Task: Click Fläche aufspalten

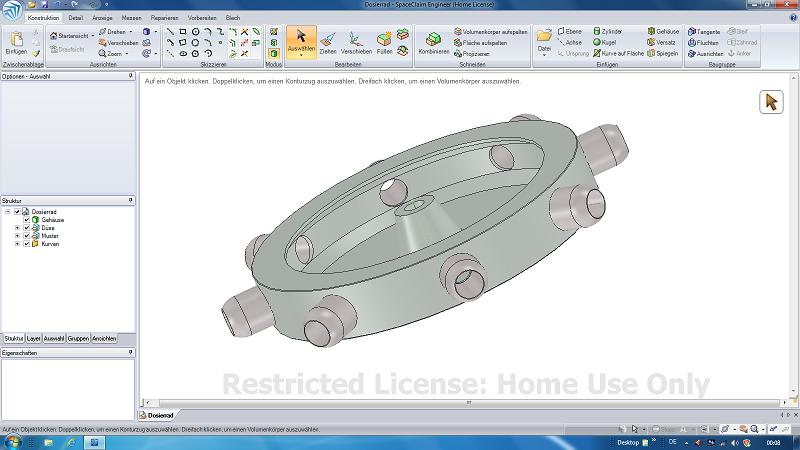Action: coord(481,43)
